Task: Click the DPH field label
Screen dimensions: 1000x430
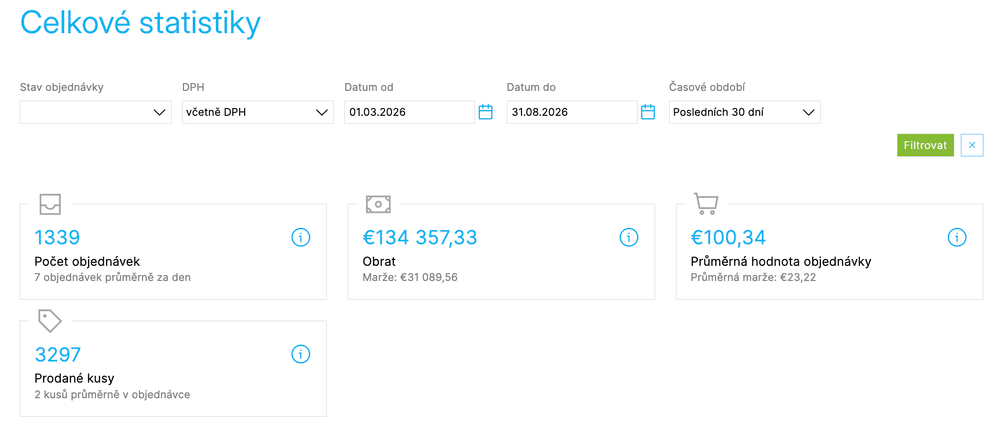Action: [x=192, y=87]
